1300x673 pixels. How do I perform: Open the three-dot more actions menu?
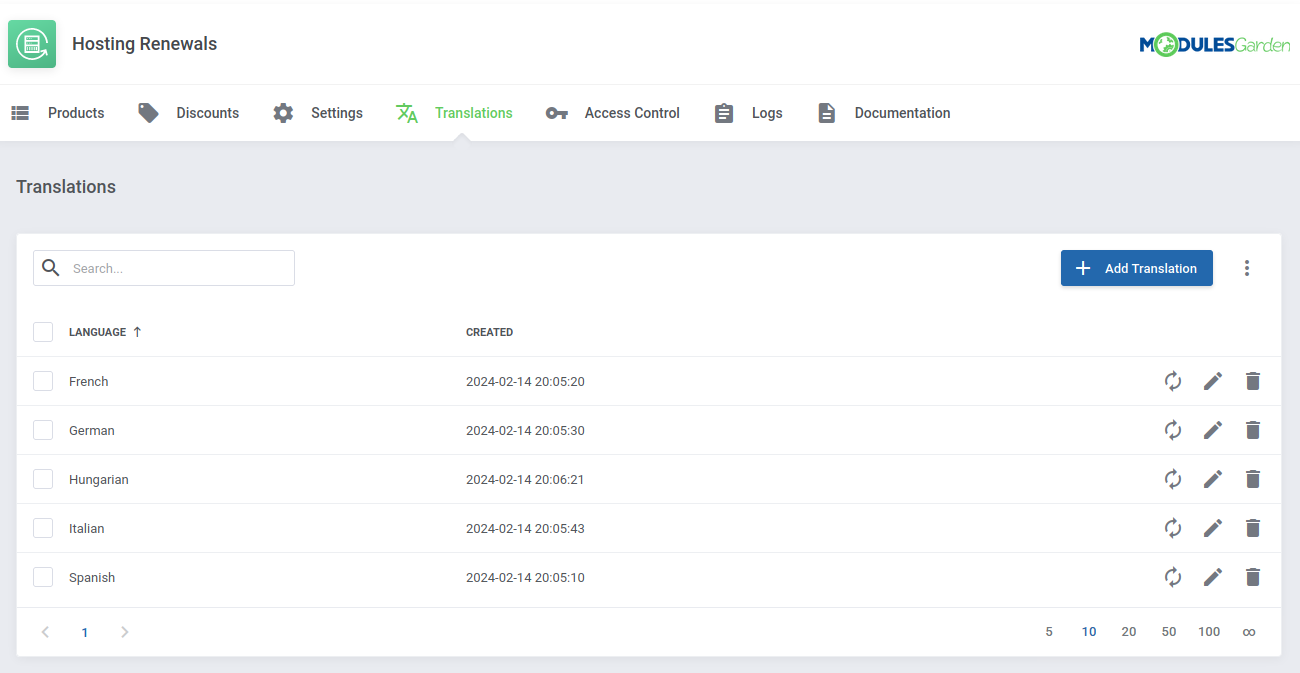coord(1247,268)
